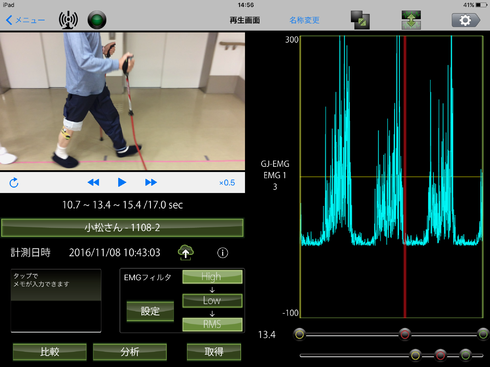490x367 pixels.
Task: Tap left yellow handle on upper slider
Action: tap(299, 334)
